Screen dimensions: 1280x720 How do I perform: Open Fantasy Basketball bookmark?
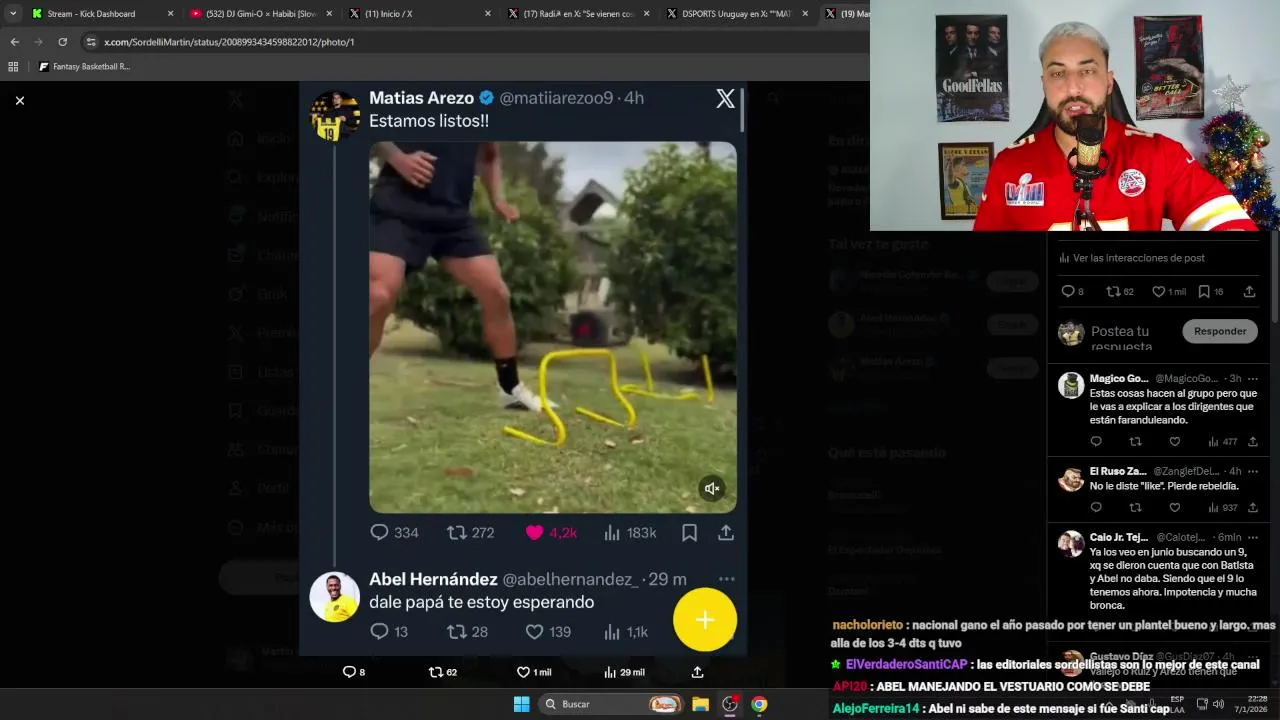(84, 67)
